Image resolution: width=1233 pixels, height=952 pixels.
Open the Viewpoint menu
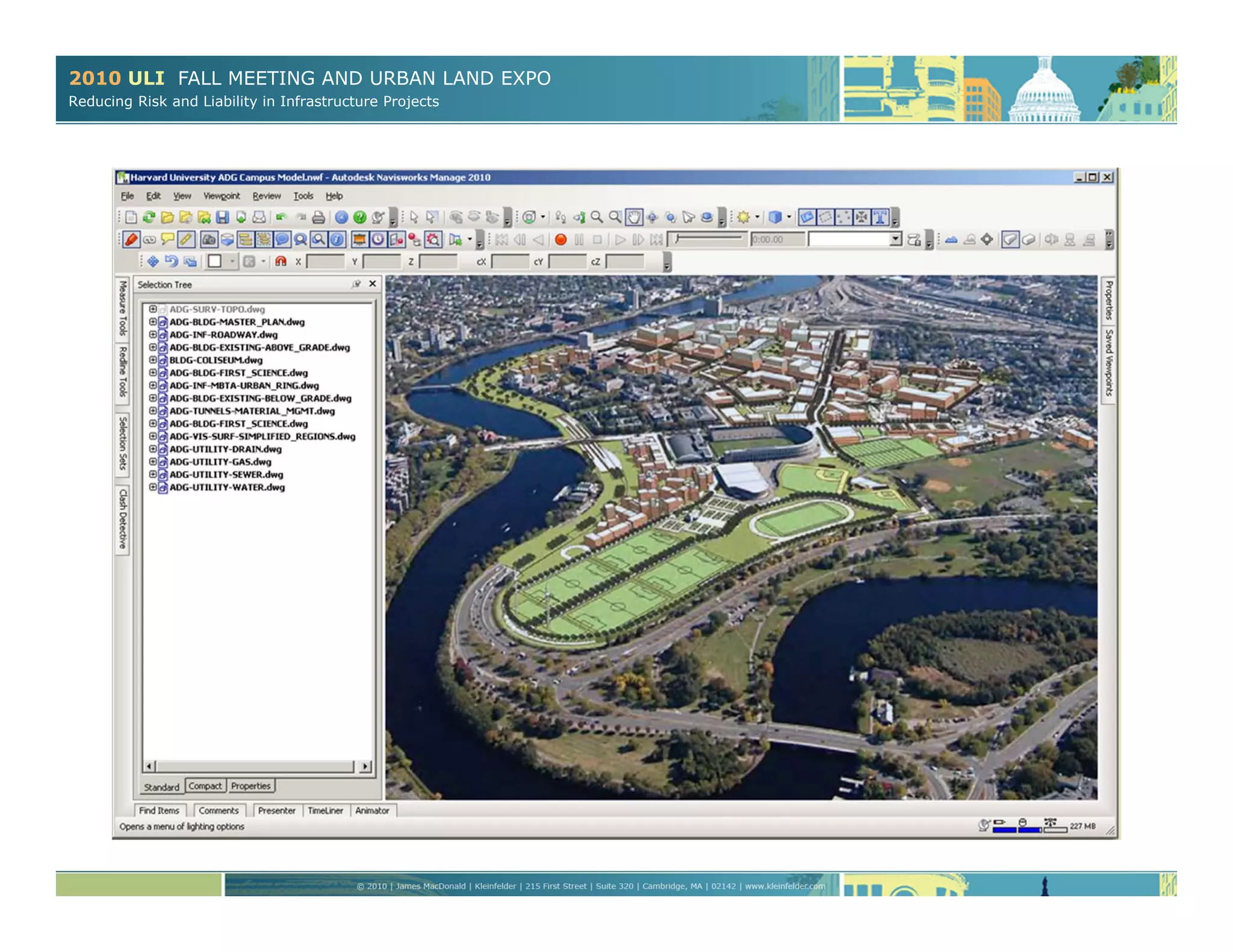point(221,196)
